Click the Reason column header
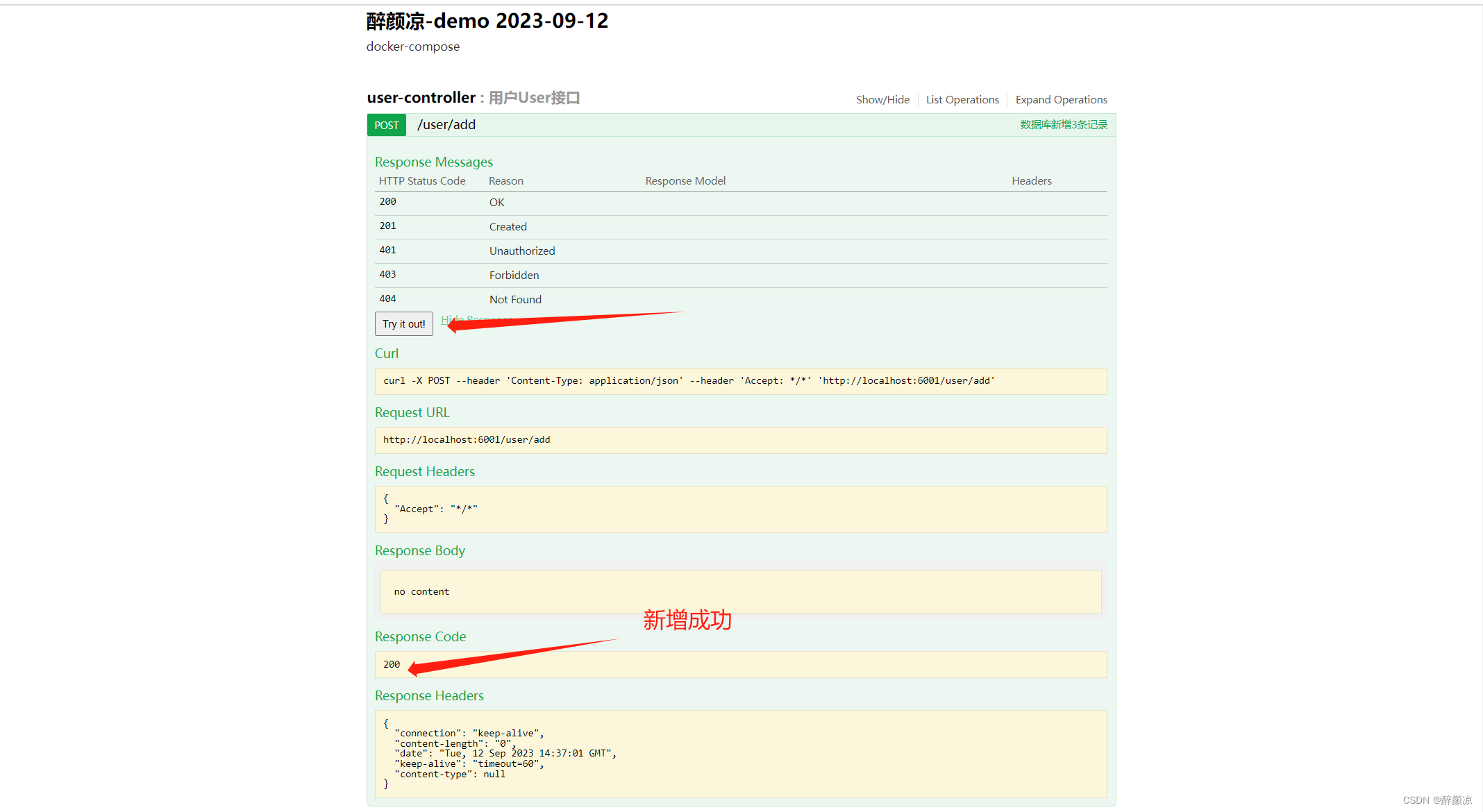1483x812 pixels. click(x=506, y=181)
